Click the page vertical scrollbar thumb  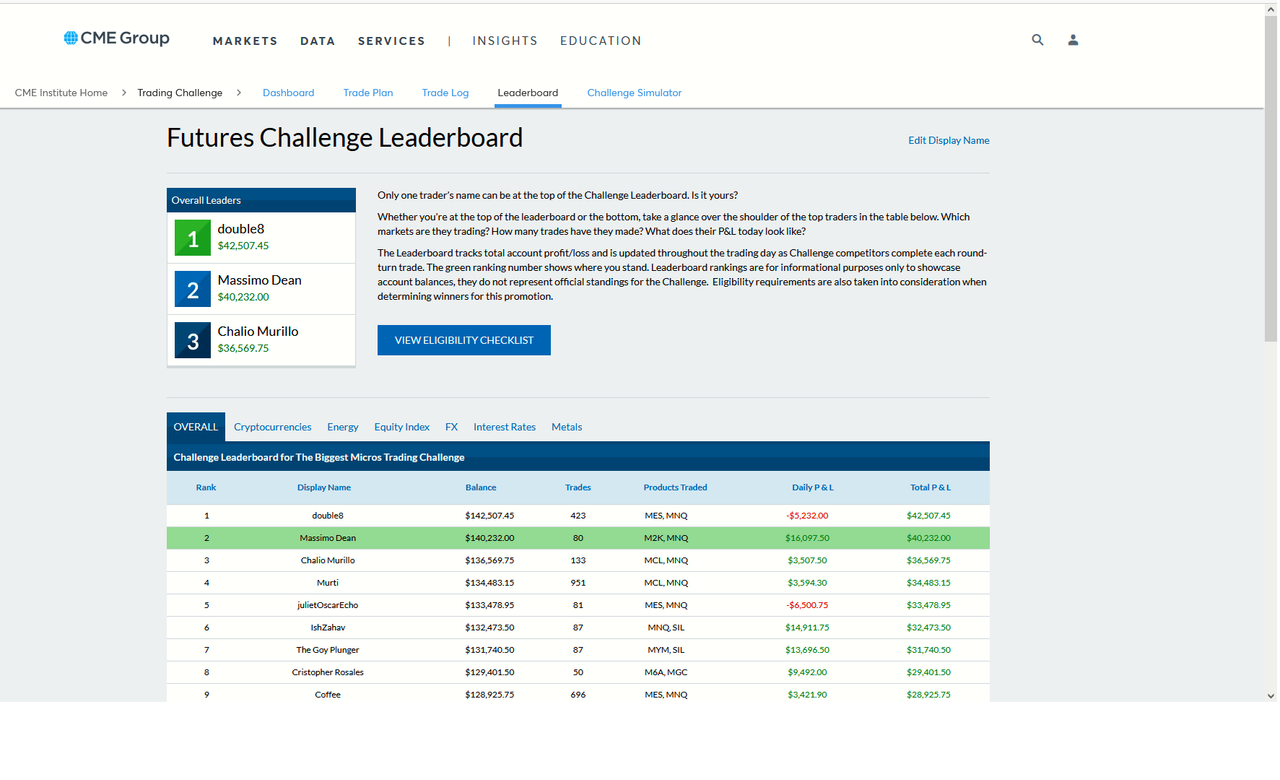1271,180
